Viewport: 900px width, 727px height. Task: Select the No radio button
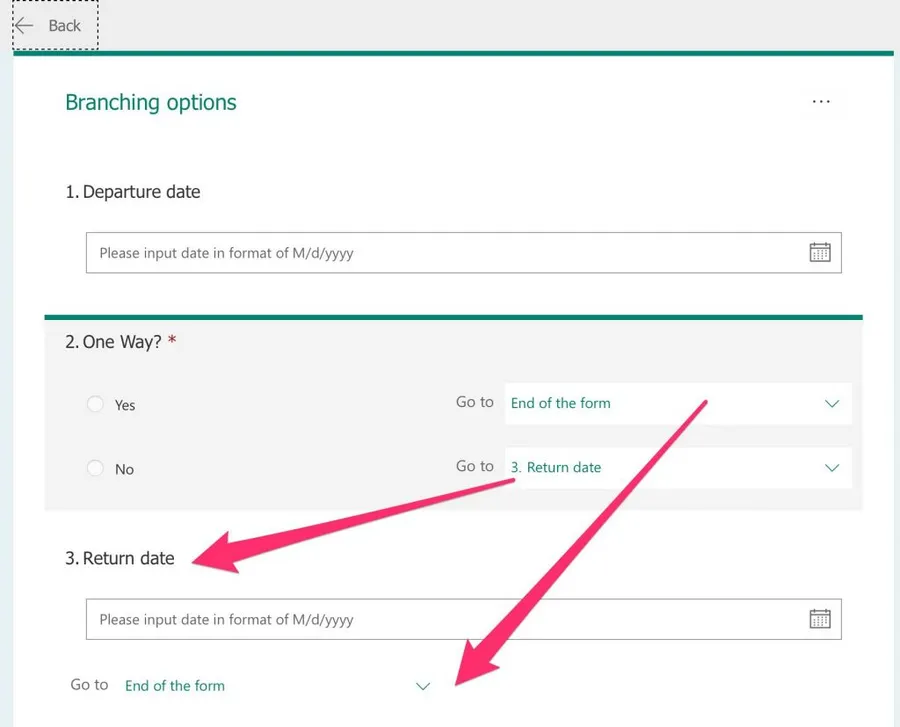(96, 468)
